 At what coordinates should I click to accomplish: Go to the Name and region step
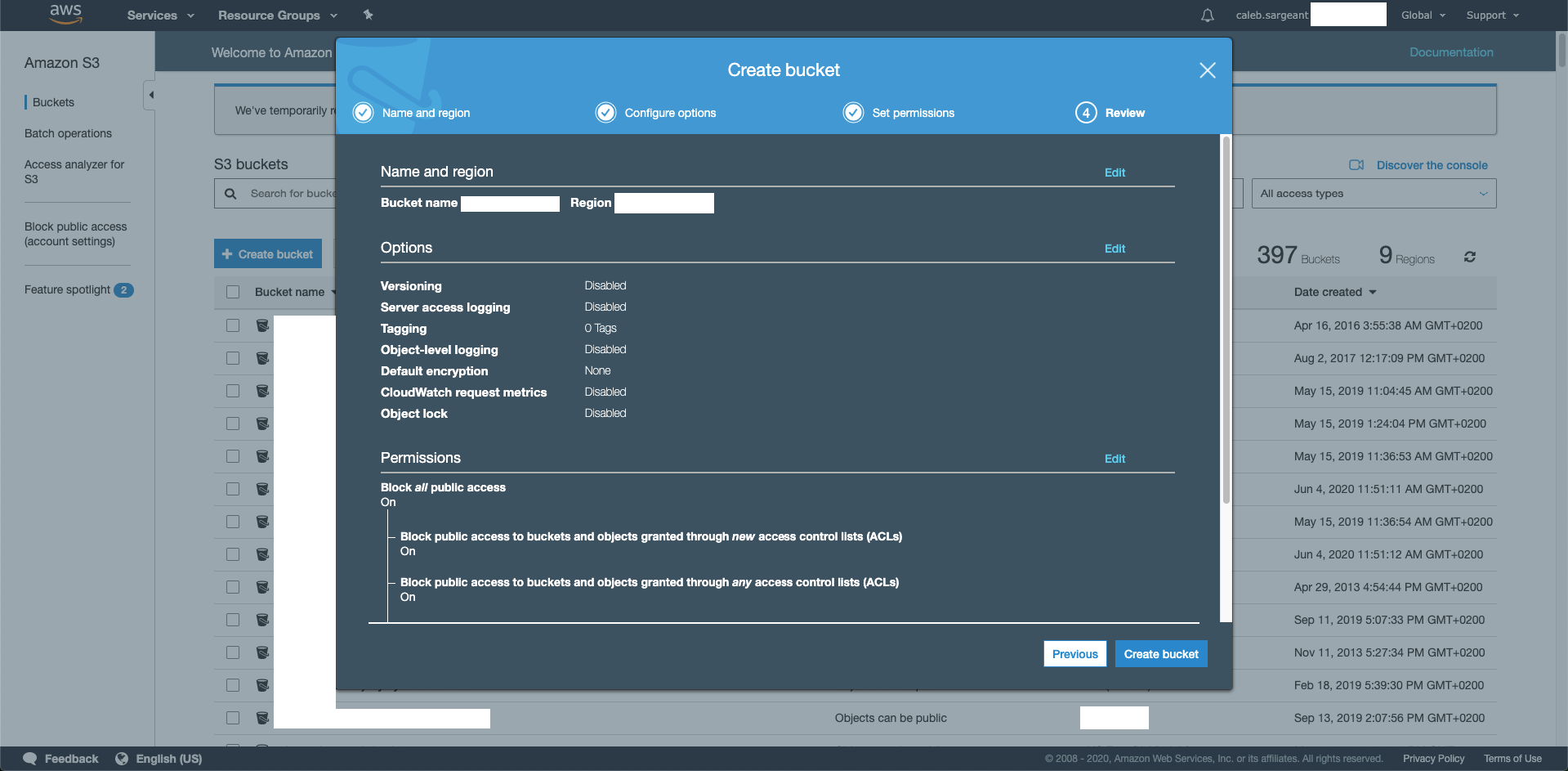[x=412, y=113]
